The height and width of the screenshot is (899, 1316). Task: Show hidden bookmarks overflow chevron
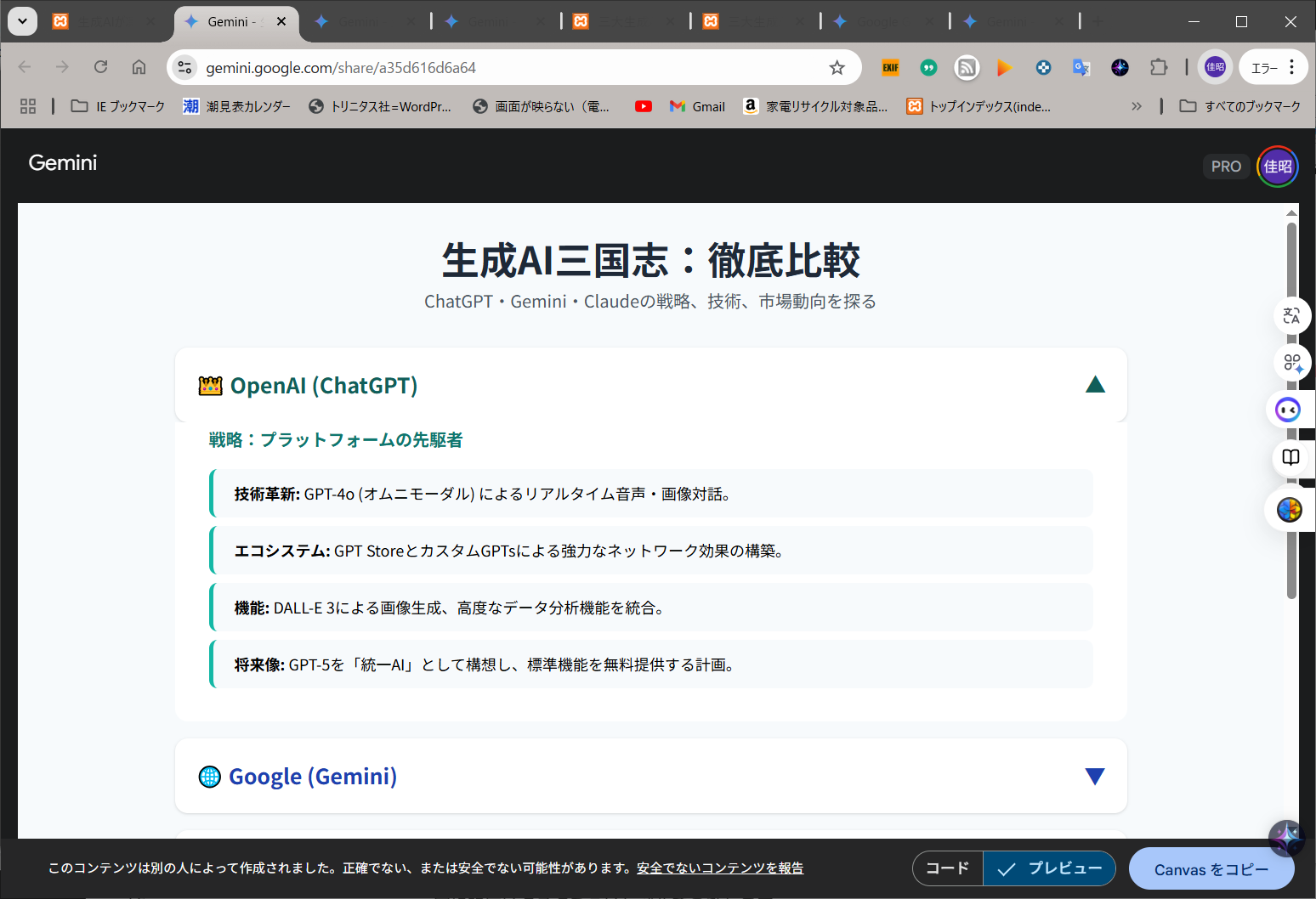tap(1136, 106)
